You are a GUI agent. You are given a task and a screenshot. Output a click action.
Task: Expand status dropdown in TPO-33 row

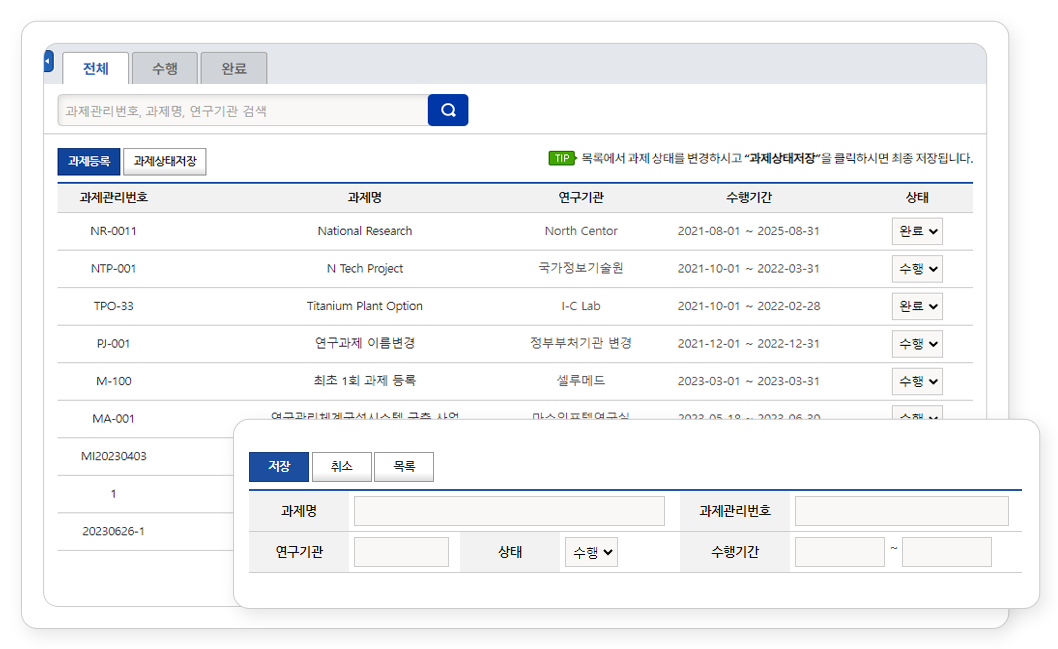coord(917,306)
